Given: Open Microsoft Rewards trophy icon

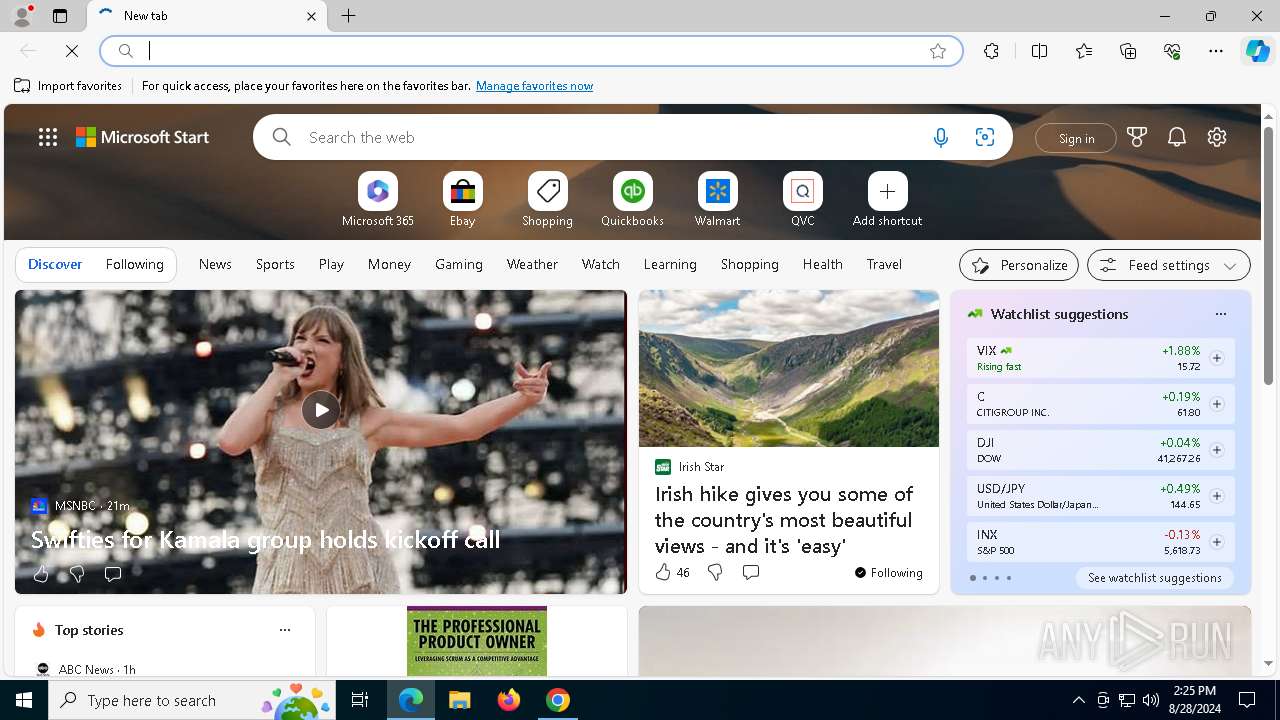Looking at the screenshot, I should pos(1137,137).
